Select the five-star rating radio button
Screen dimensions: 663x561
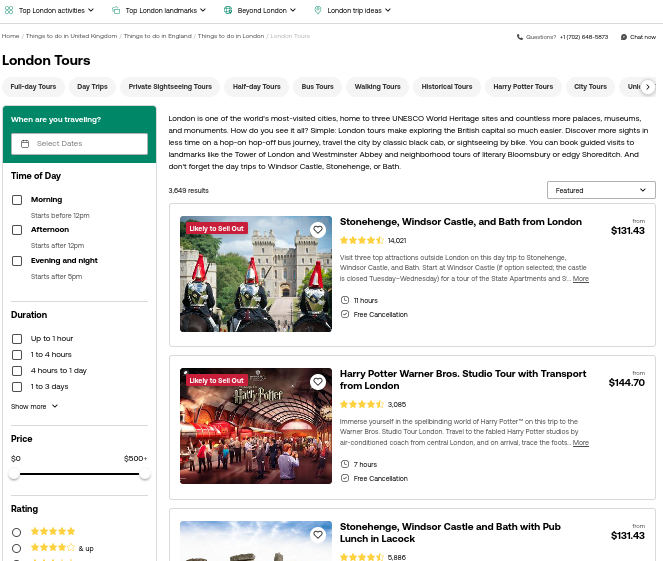point(17,532)
